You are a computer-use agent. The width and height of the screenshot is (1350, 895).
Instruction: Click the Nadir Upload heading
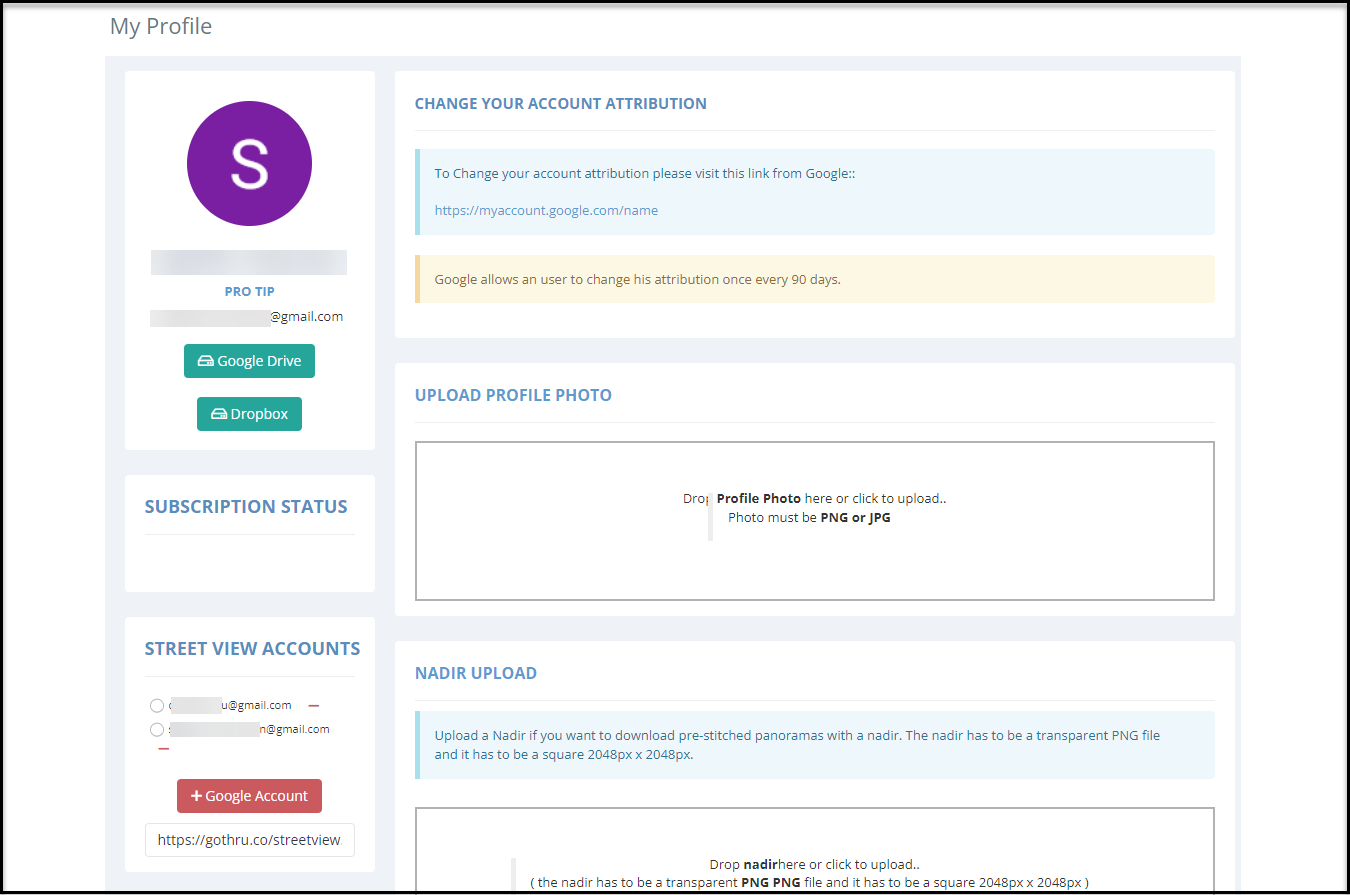476,673
